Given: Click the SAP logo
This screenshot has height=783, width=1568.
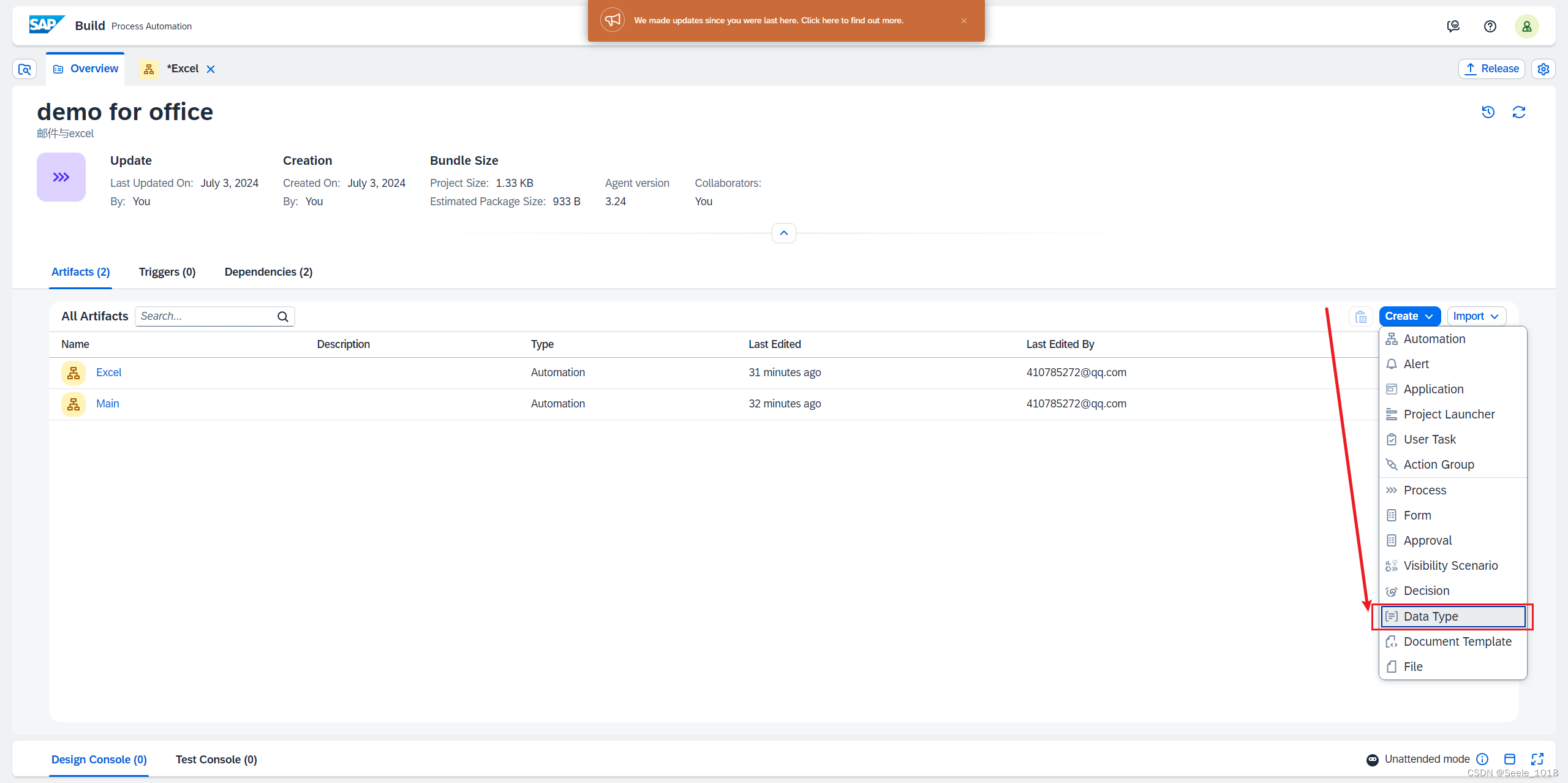Looking at the screenshot, I should coord(47,25).
